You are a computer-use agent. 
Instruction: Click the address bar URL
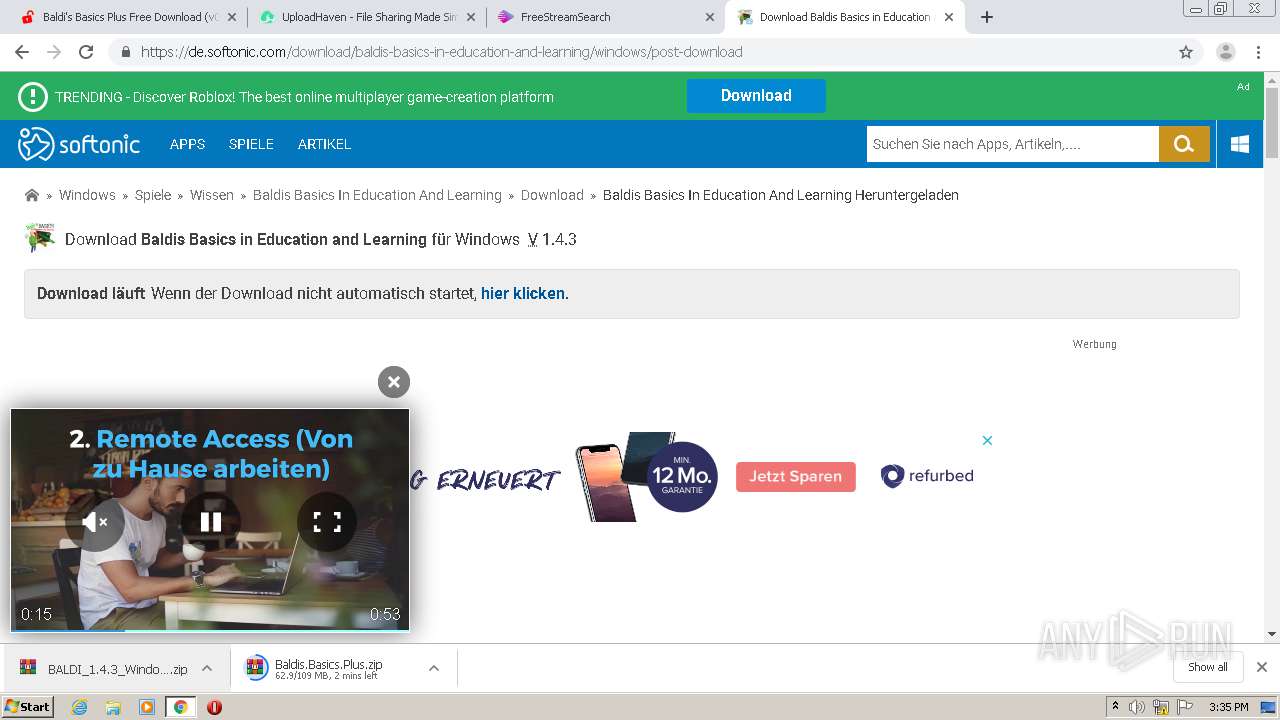441,52
